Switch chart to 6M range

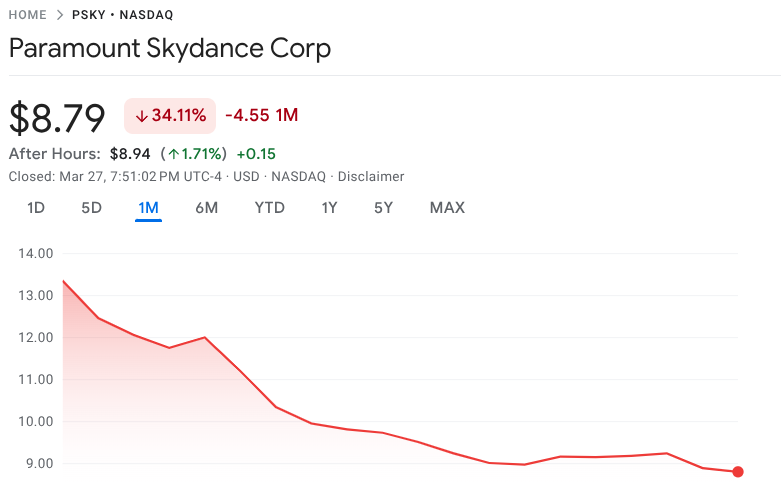(207, 208)
